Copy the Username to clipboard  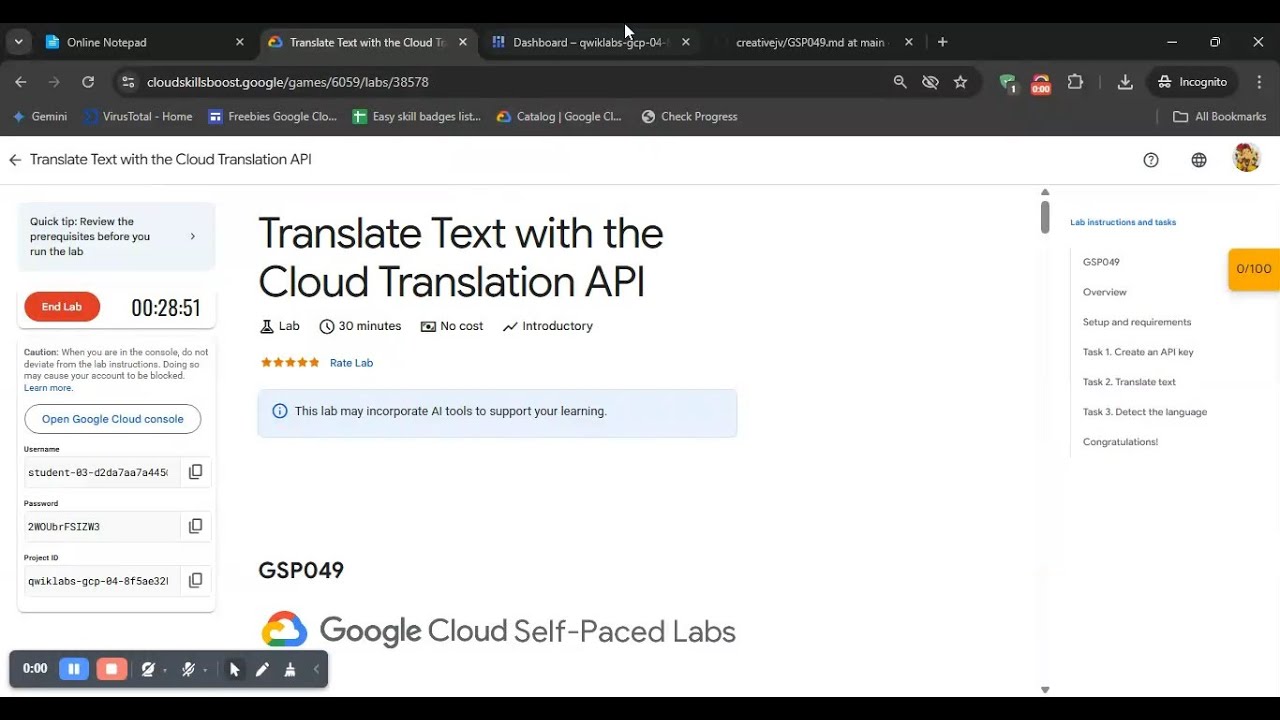click(196, 472)
